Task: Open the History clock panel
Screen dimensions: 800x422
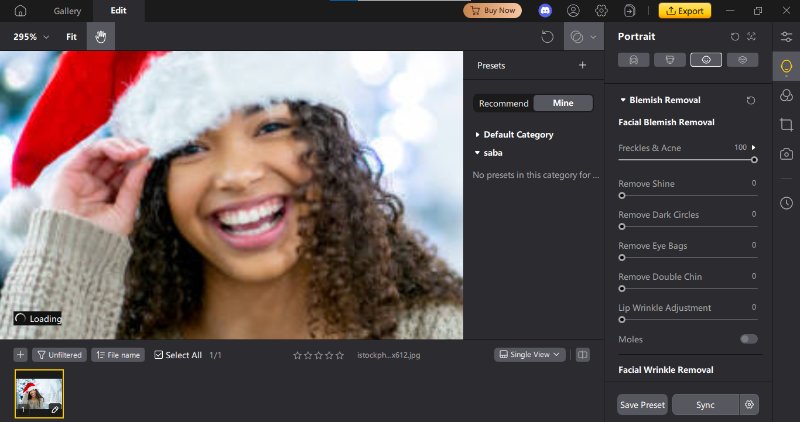Action: click(786, 203)
